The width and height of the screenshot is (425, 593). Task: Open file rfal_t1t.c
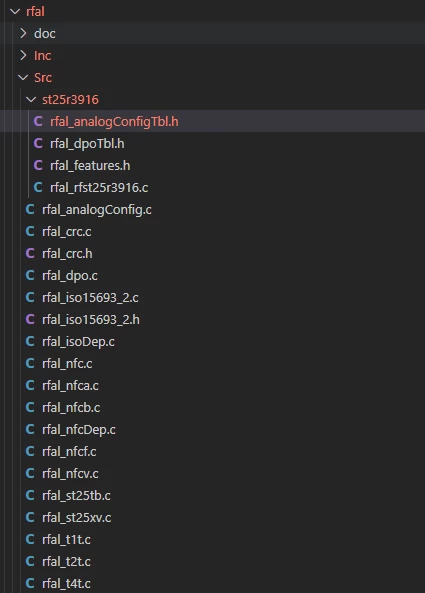(x=66, y=539)
